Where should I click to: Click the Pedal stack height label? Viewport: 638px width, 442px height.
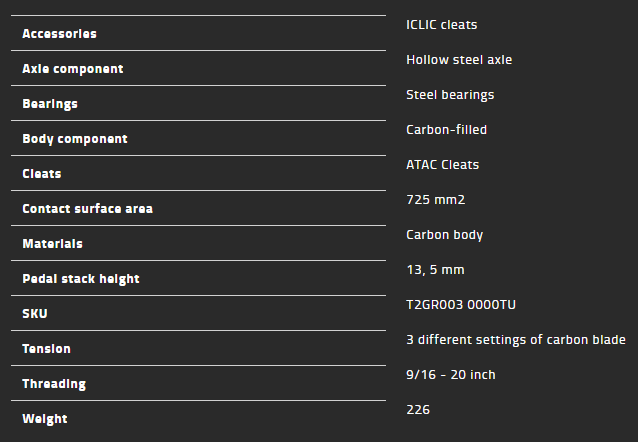pyautogui.click(x=81, y=279)
